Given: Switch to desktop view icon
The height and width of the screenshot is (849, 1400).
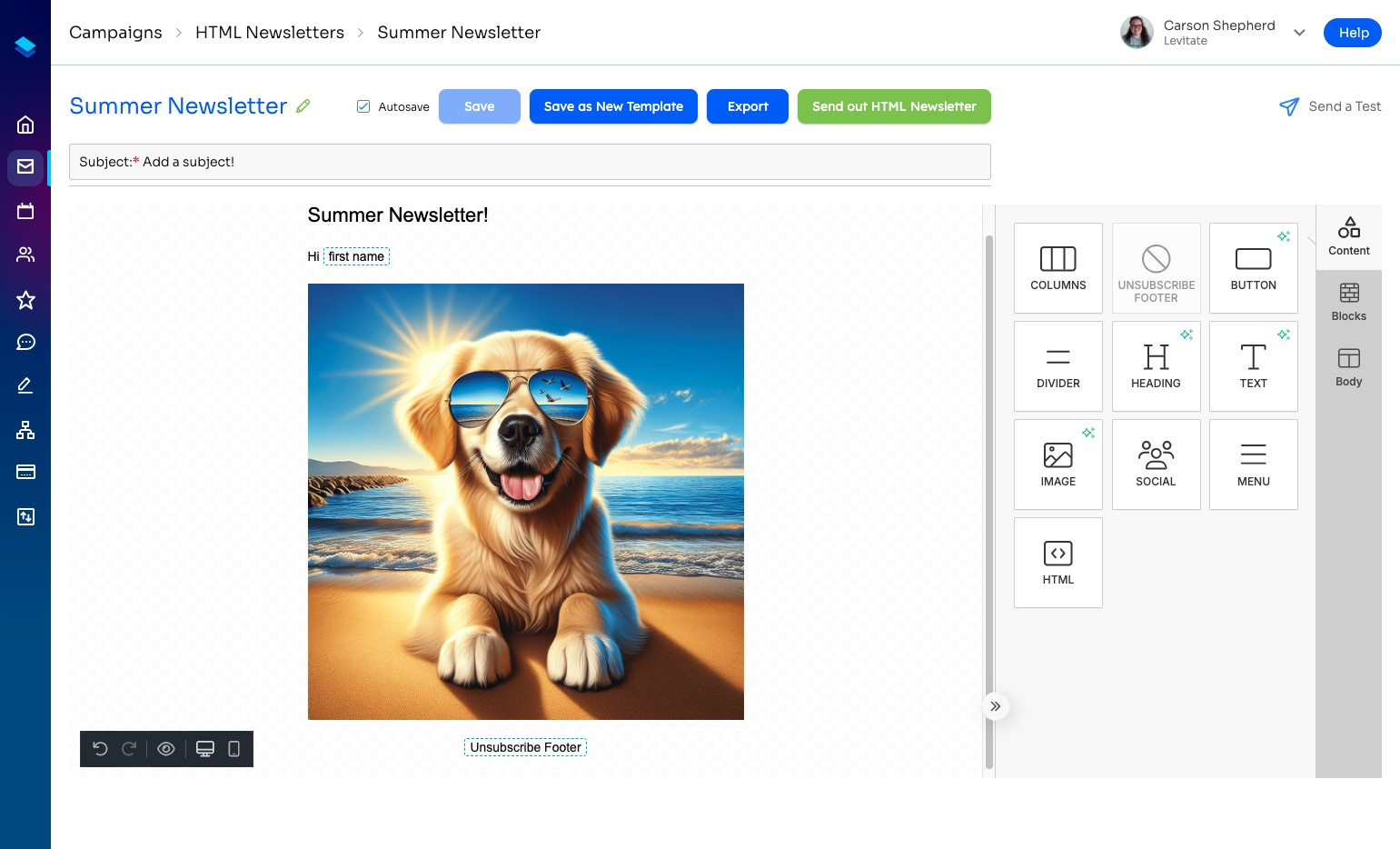Looking at the screenshot, I should (x=205, y=749).
